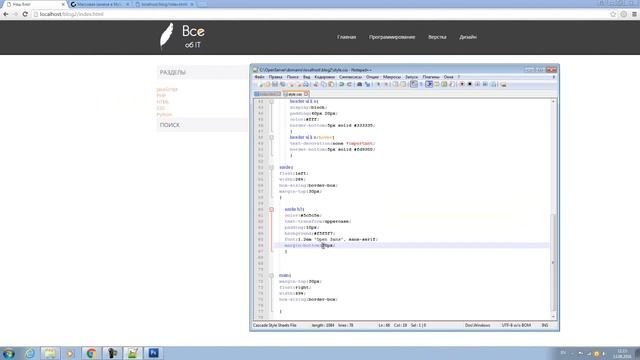Toggle Word Wrap in Notepad++ toolbar

tap(413, 84)
